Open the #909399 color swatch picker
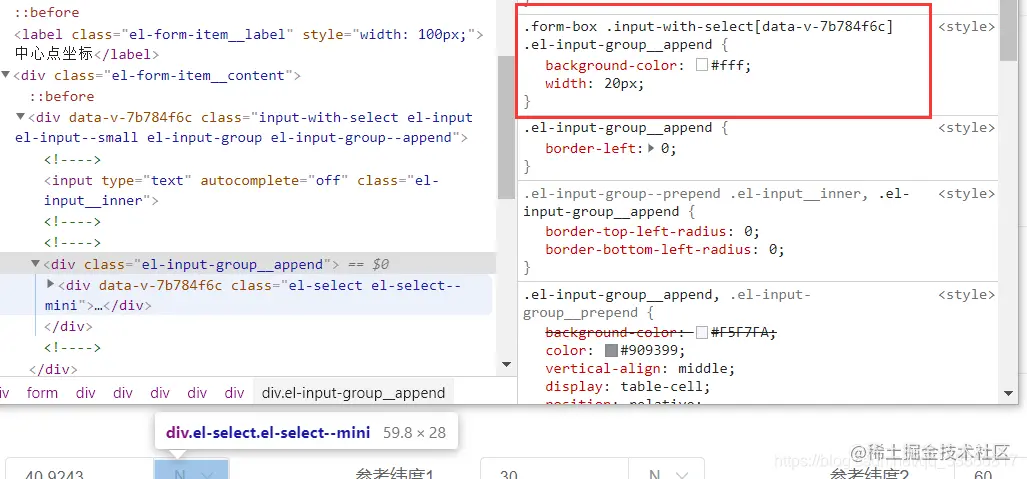The width and height of the screenshot is (1027, 479). pyautogui.click(x=611, y=350)
